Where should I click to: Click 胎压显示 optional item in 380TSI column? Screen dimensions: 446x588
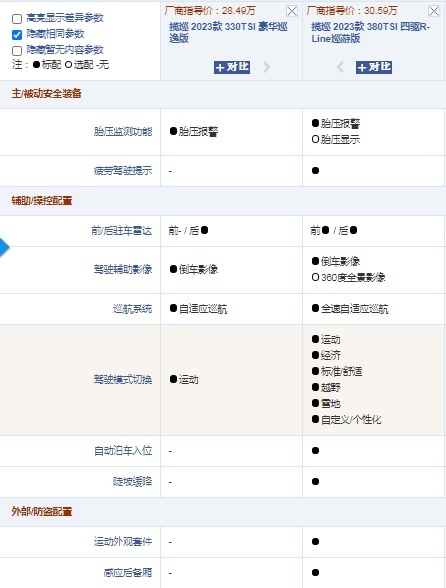(336, 140)
